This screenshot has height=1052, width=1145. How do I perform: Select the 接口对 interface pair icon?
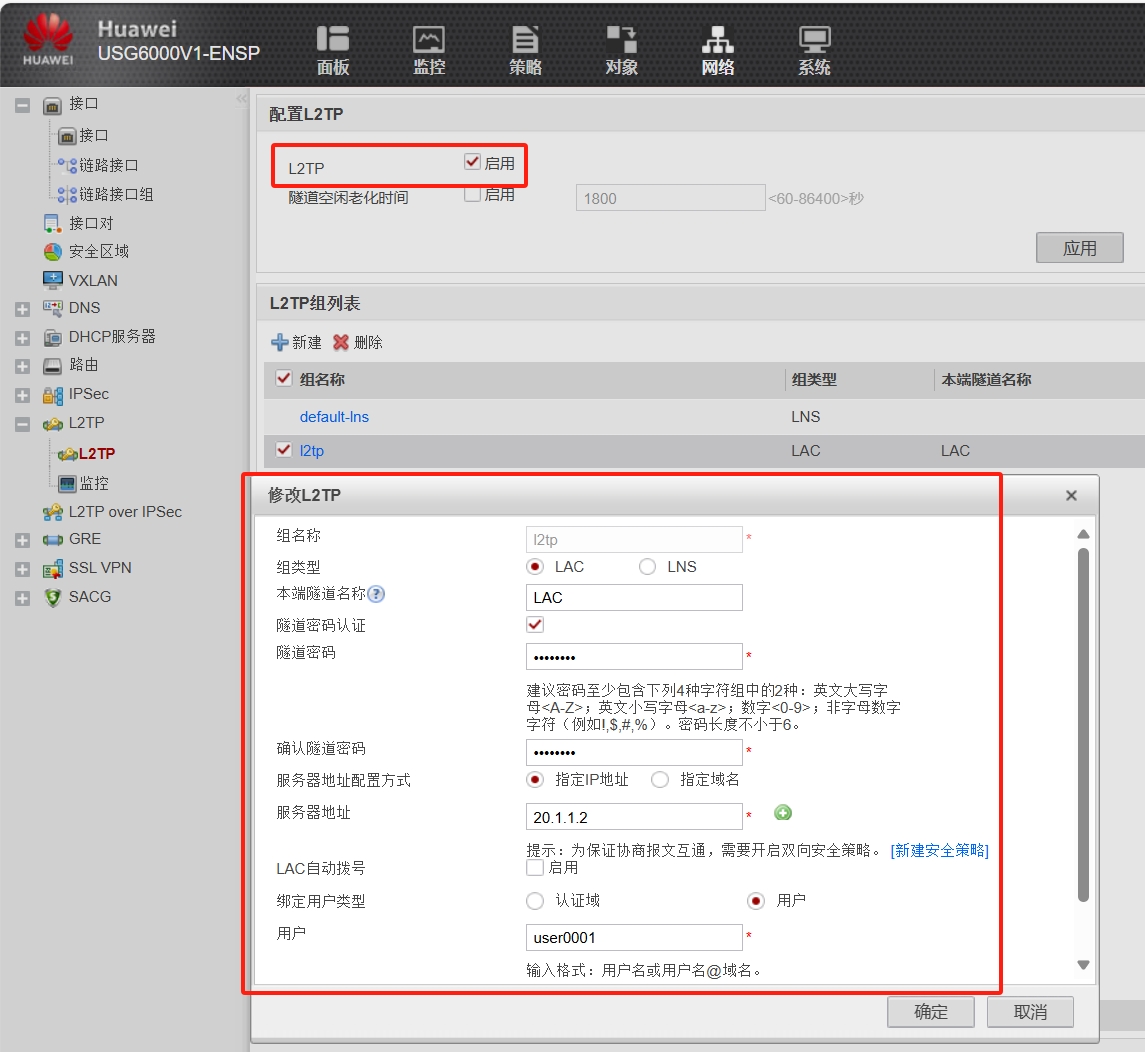point(52,223)
